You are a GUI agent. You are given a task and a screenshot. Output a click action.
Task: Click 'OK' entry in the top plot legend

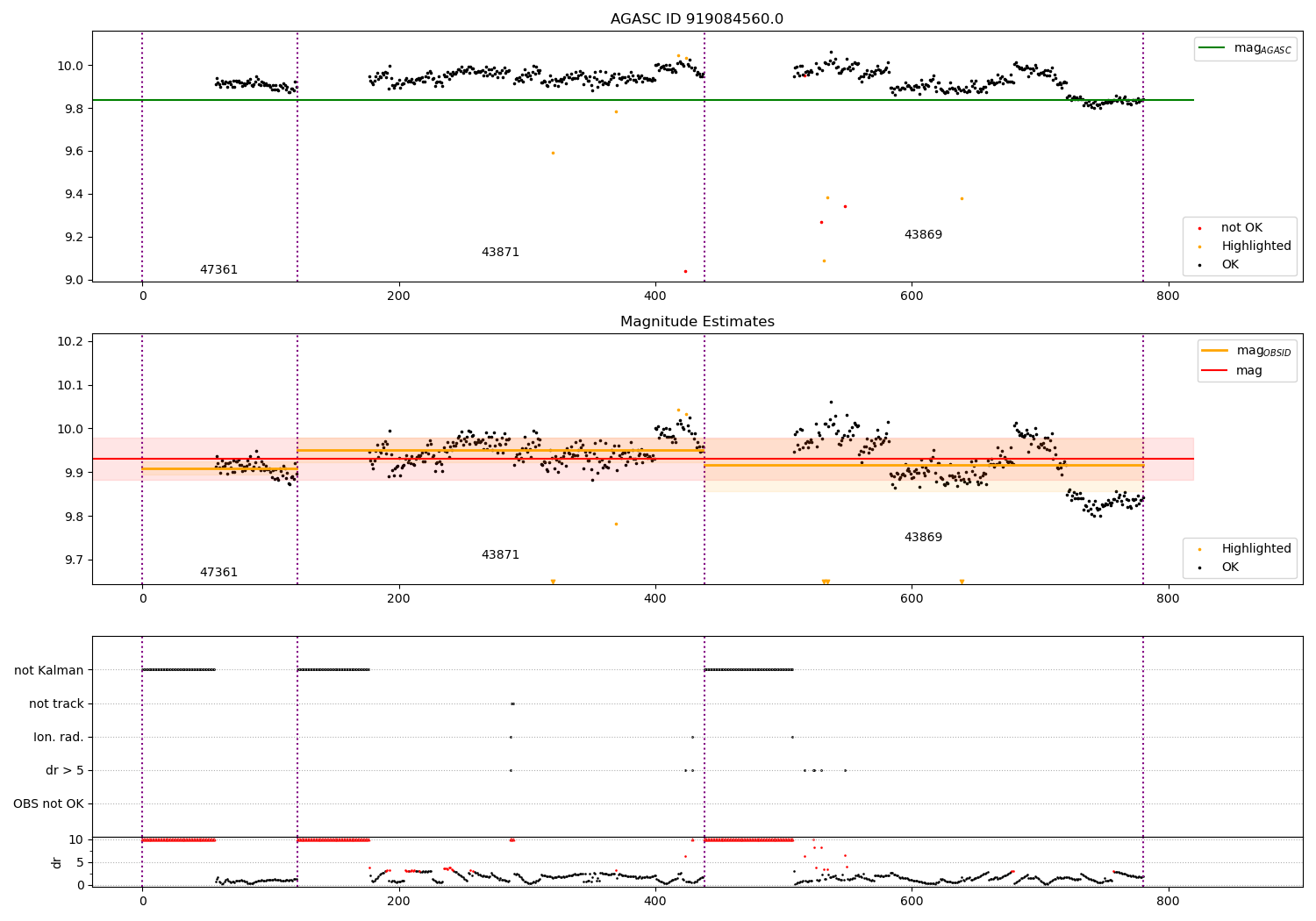[1230, 265]
